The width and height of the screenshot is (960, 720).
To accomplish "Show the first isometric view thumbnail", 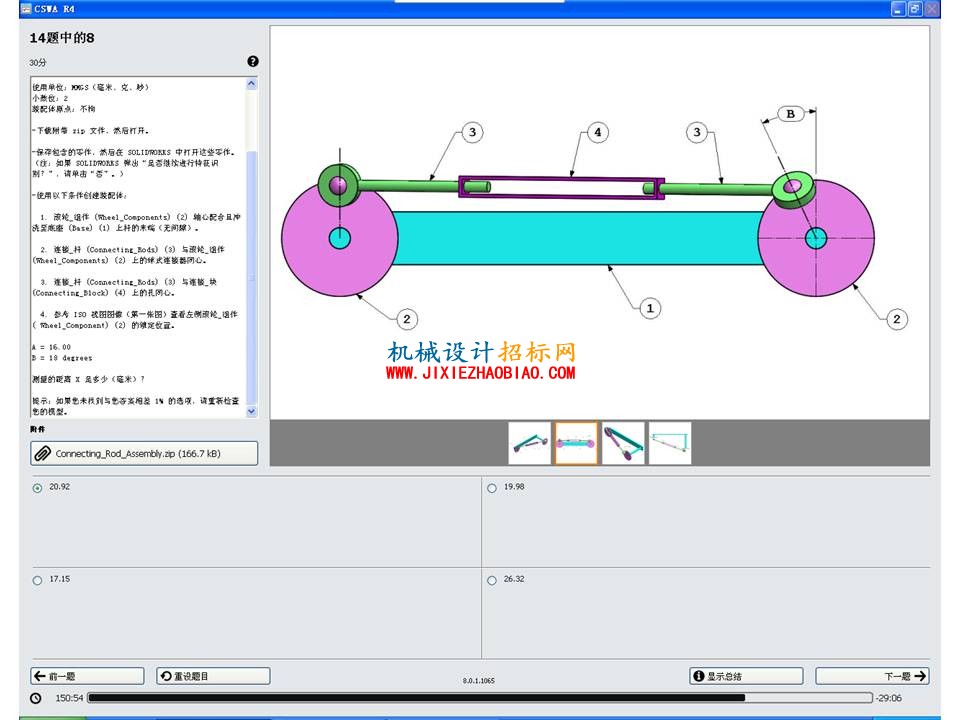I will [530, 443].
